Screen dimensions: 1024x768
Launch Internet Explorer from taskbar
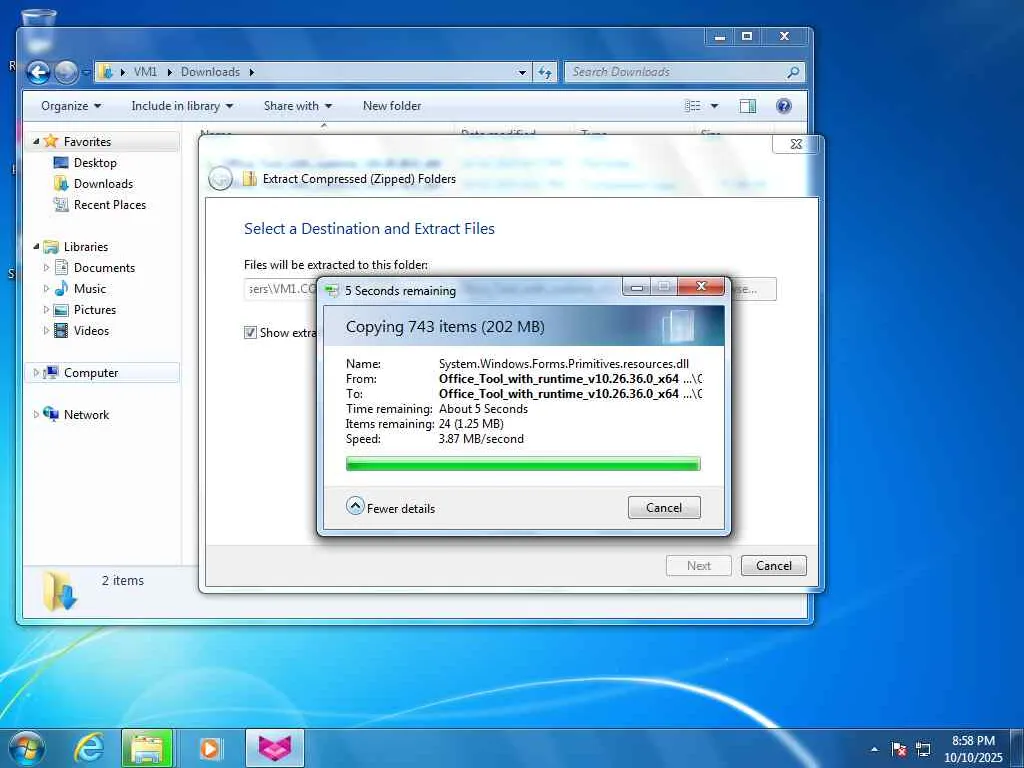click(x=89, y=748)
